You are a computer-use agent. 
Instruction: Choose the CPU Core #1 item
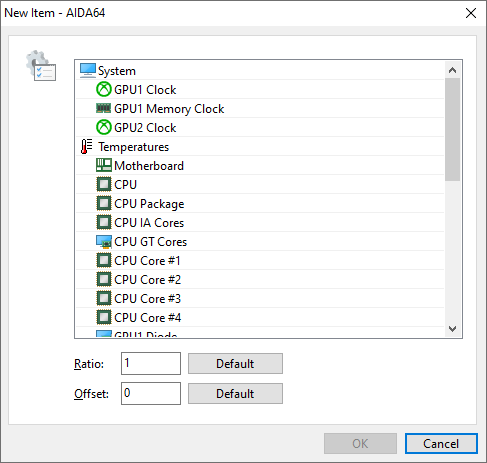point(260,260)
